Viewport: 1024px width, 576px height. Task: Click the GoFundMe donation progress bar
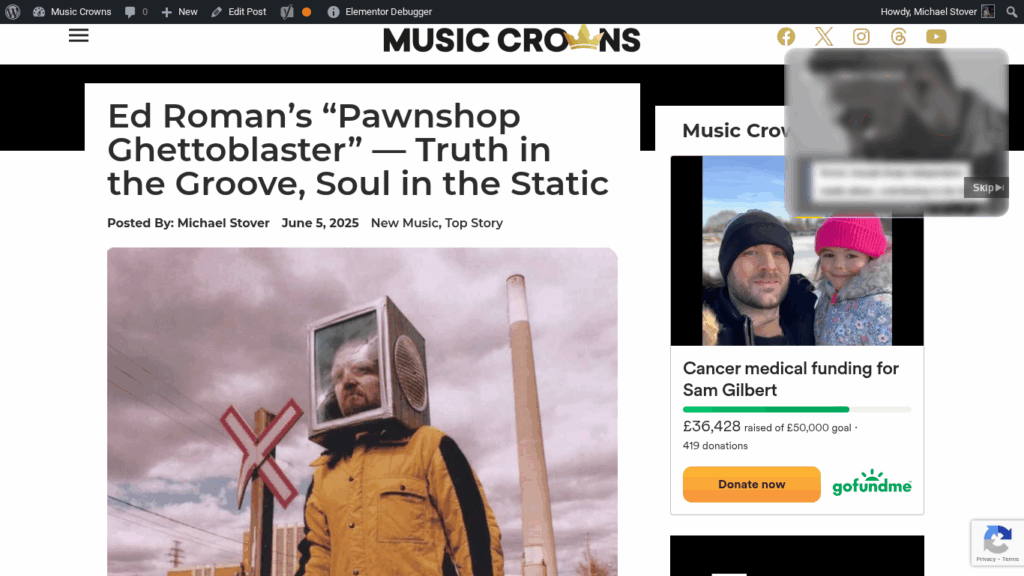pyautogui.click(x=797, y=409)
